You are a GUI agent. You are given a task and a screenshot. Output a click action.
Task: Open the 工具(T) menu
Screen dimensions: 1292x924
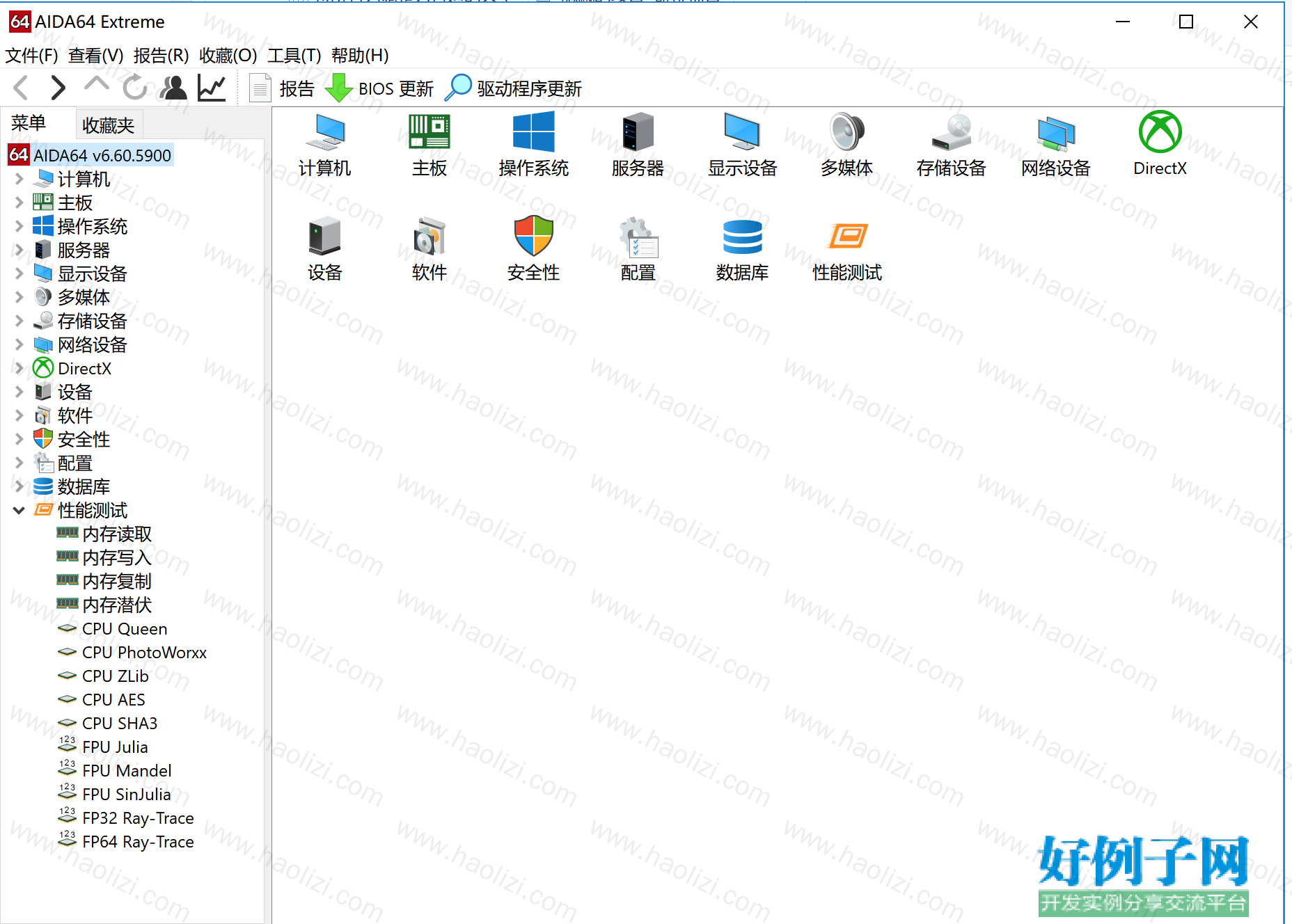pyautogui.click(x=294, y=55)
